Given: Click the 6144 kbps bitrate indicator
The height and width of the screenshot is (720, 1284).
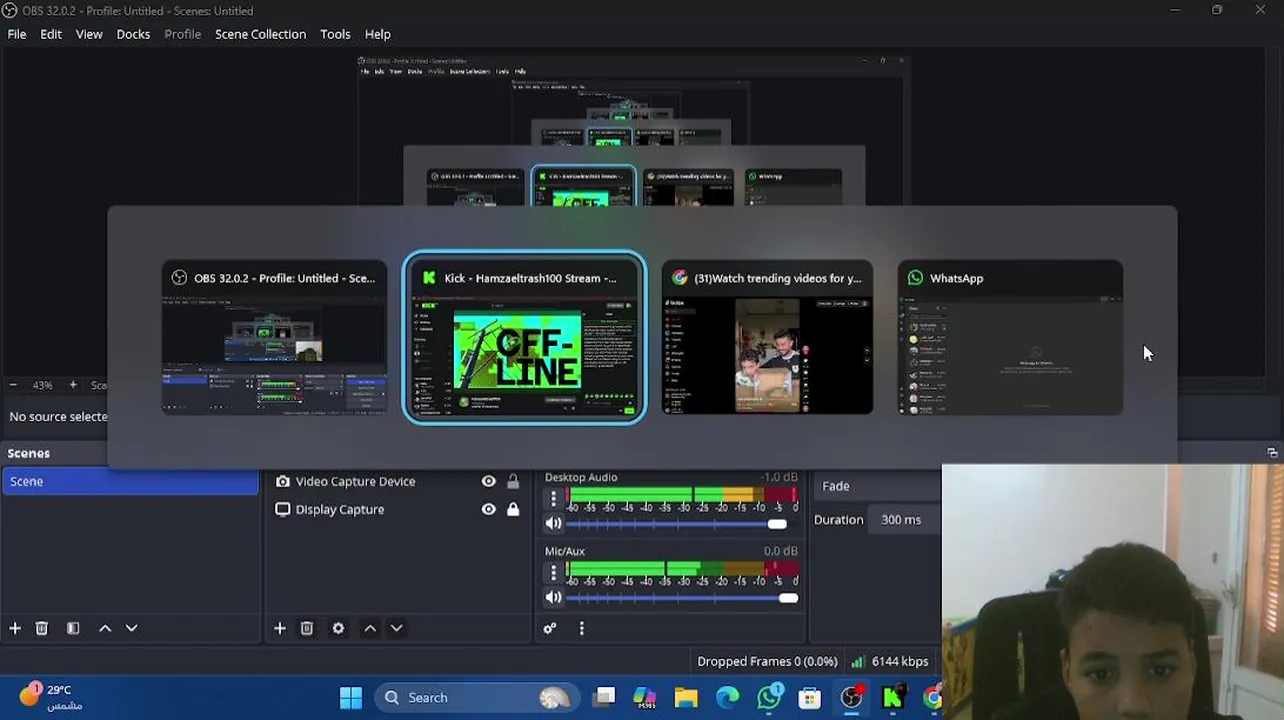Looking at the screenshot, I should [890, 661].
